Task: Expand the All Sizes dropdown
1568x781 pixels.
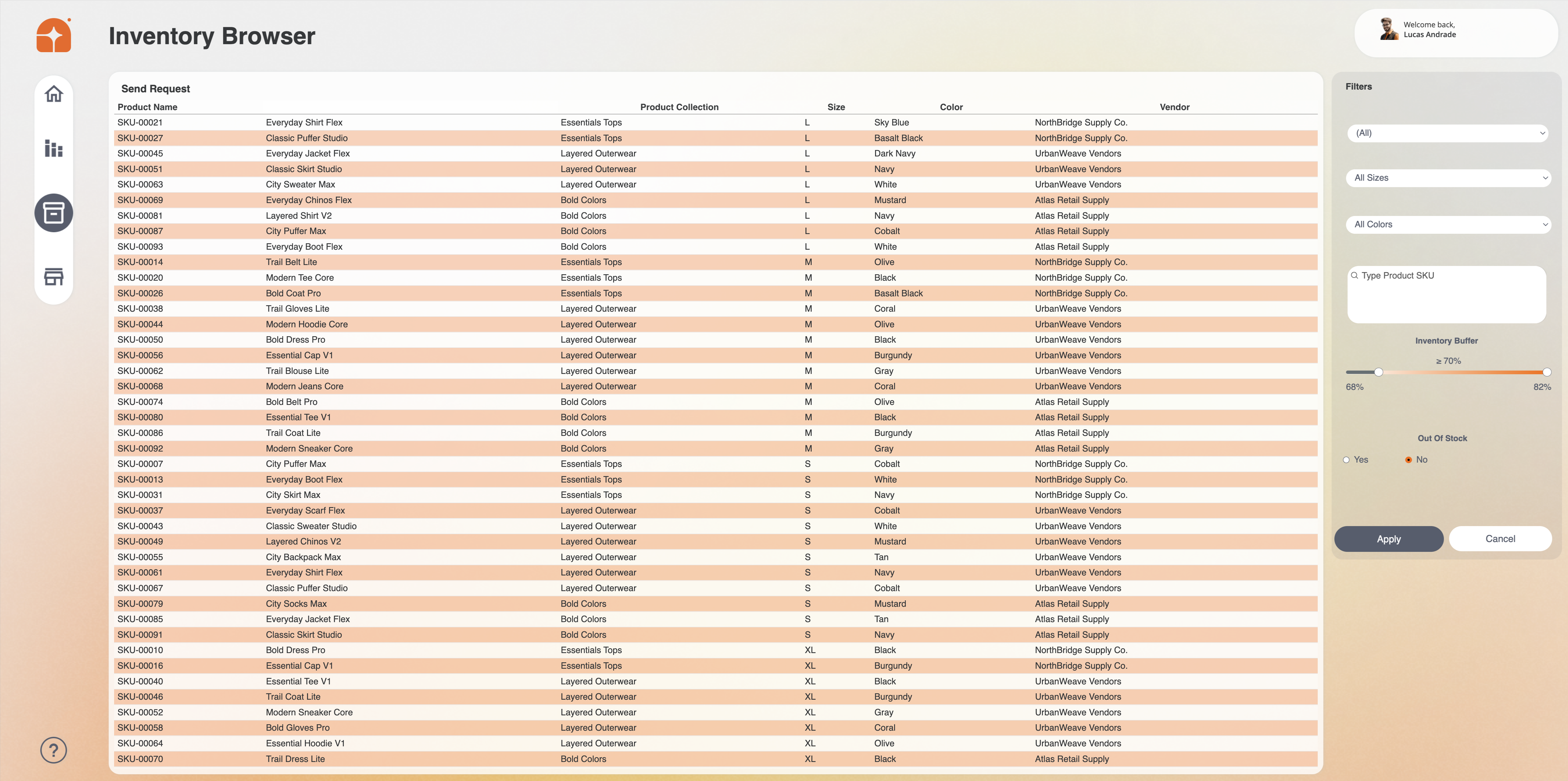Action: (x=1448, y=178)
